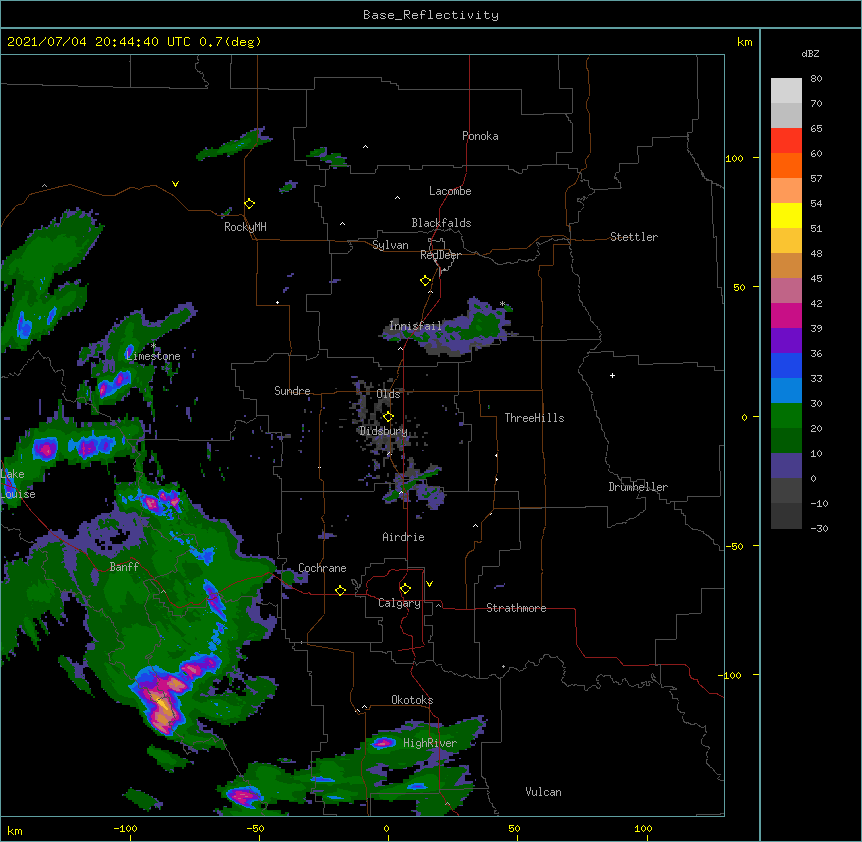This screenshot has height=842, width=862.
Task: Click the yellow marker above Calgary label
Action: (x=405, y=589)
